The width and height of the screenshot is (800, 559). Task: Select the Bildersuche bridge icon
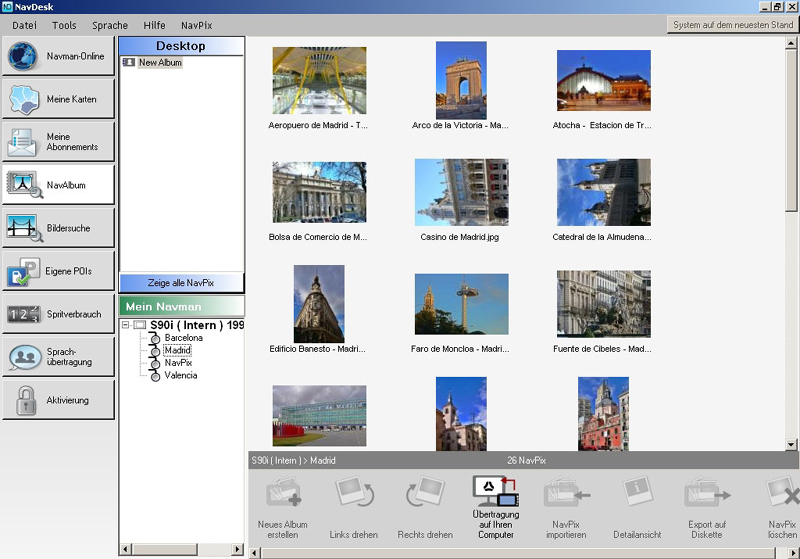tap(23, 228)
